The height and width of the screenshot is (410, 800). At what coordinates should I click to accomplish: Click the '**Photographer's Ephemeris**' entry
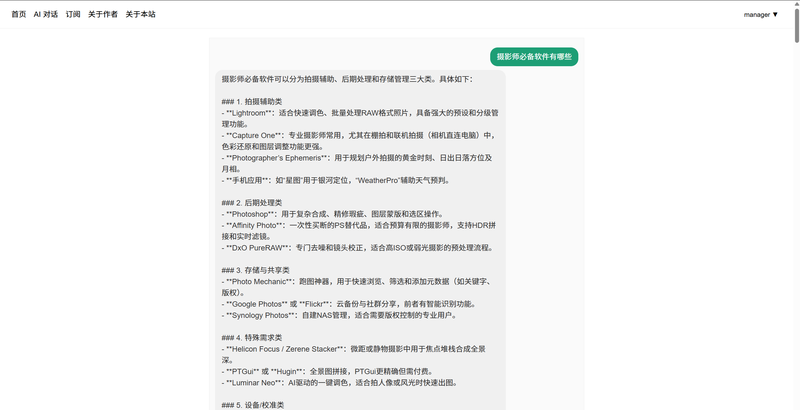(x=357, y=163)
